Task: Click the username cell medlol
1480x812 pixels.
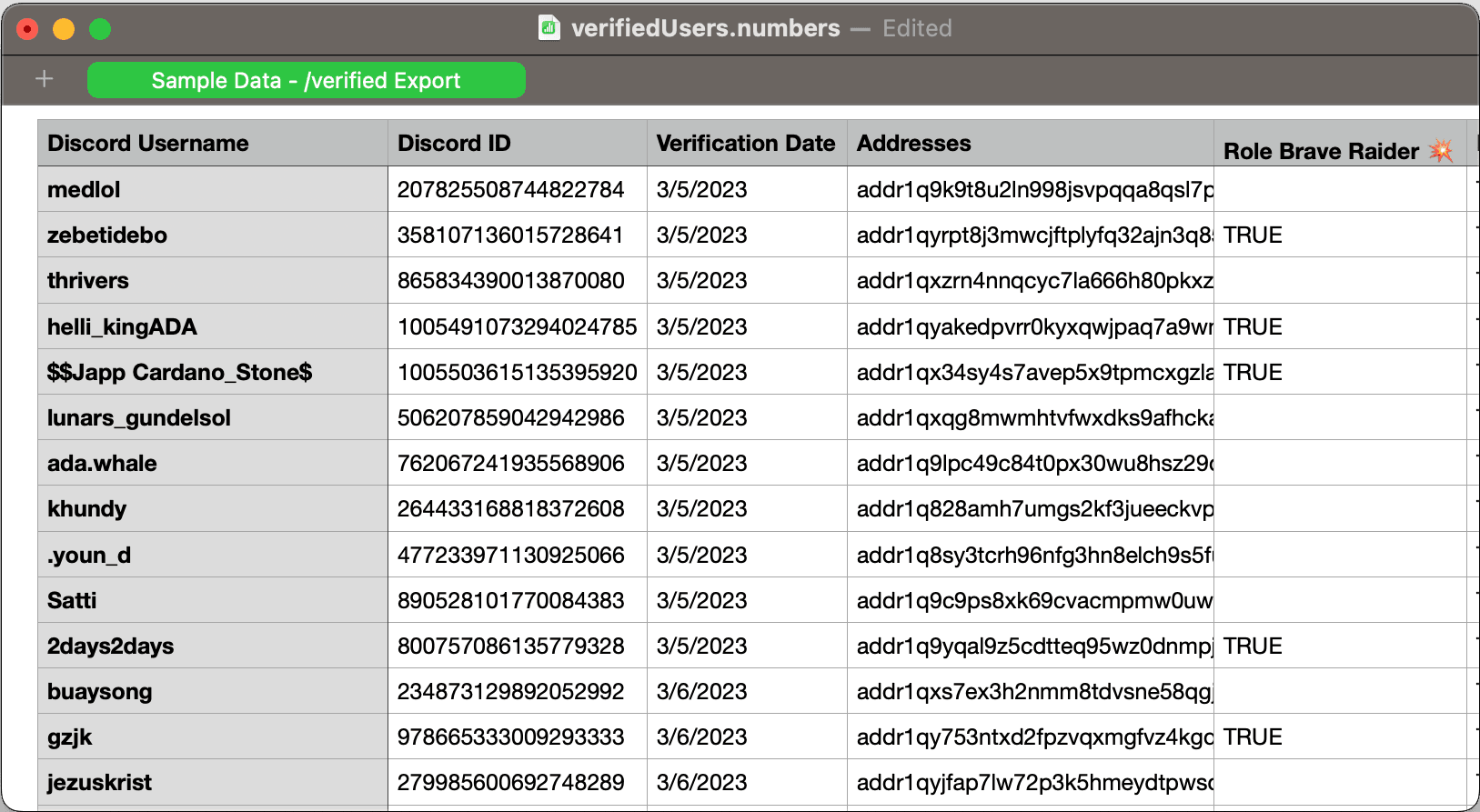Action: pyautogui.click(x=213, y=189)
